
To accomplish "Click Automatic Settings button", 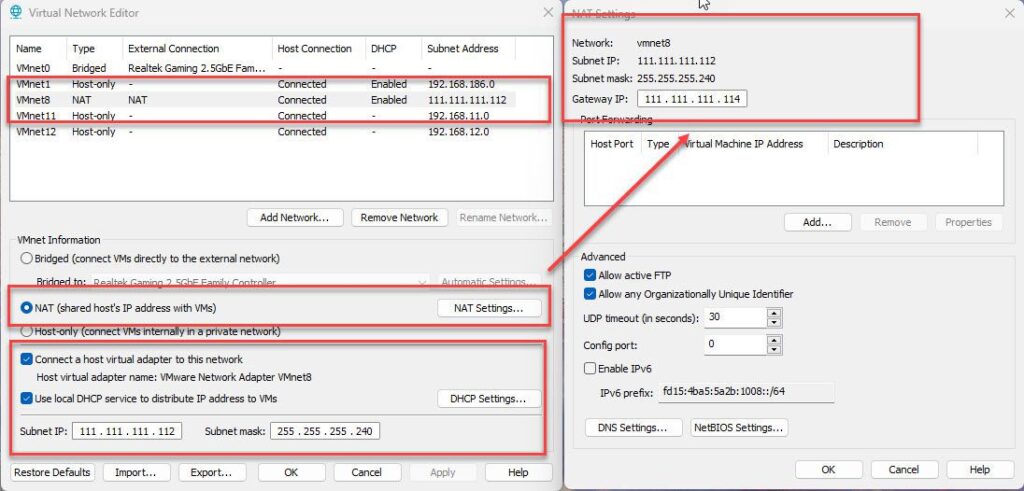I will (489, 283).
